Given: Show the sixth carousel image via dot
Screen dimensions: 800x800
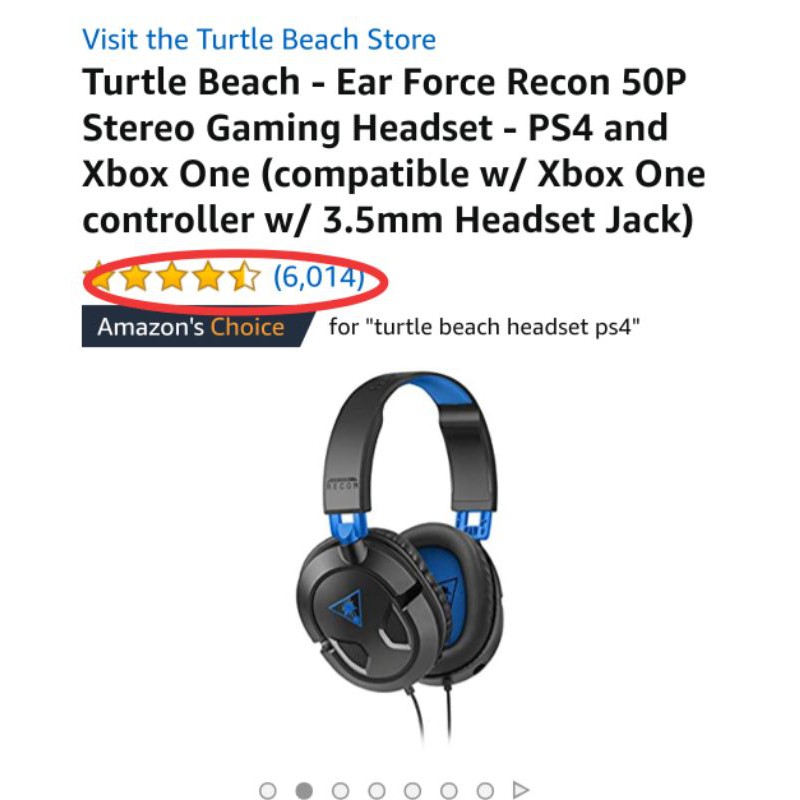Looking at the screenshot, I should click(x=449, y=791).
